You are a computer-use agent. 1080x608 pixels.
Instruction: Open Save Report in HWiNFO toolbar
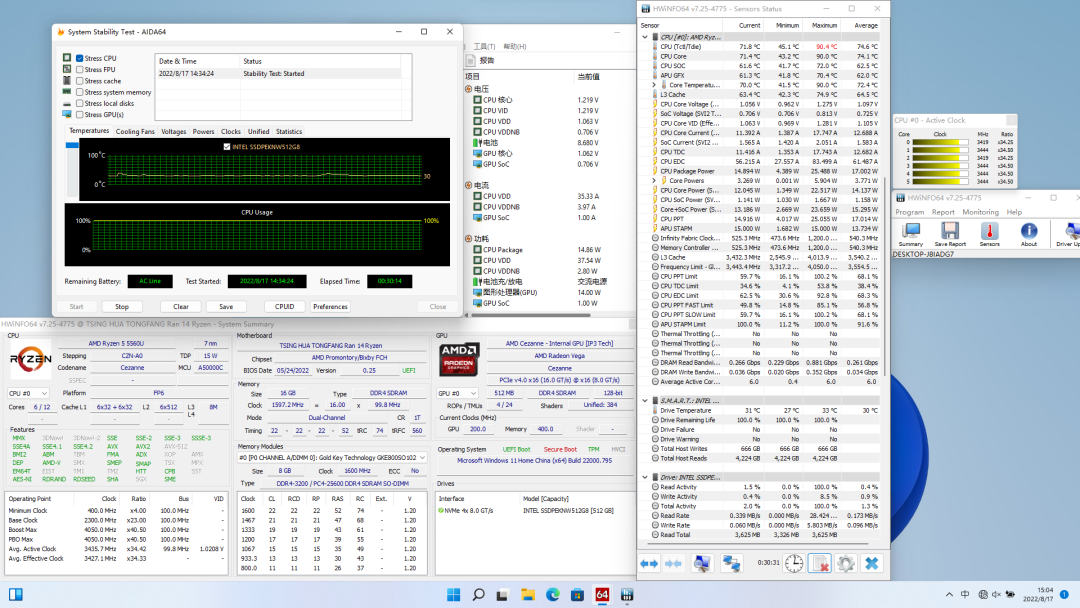pos(949,233)
